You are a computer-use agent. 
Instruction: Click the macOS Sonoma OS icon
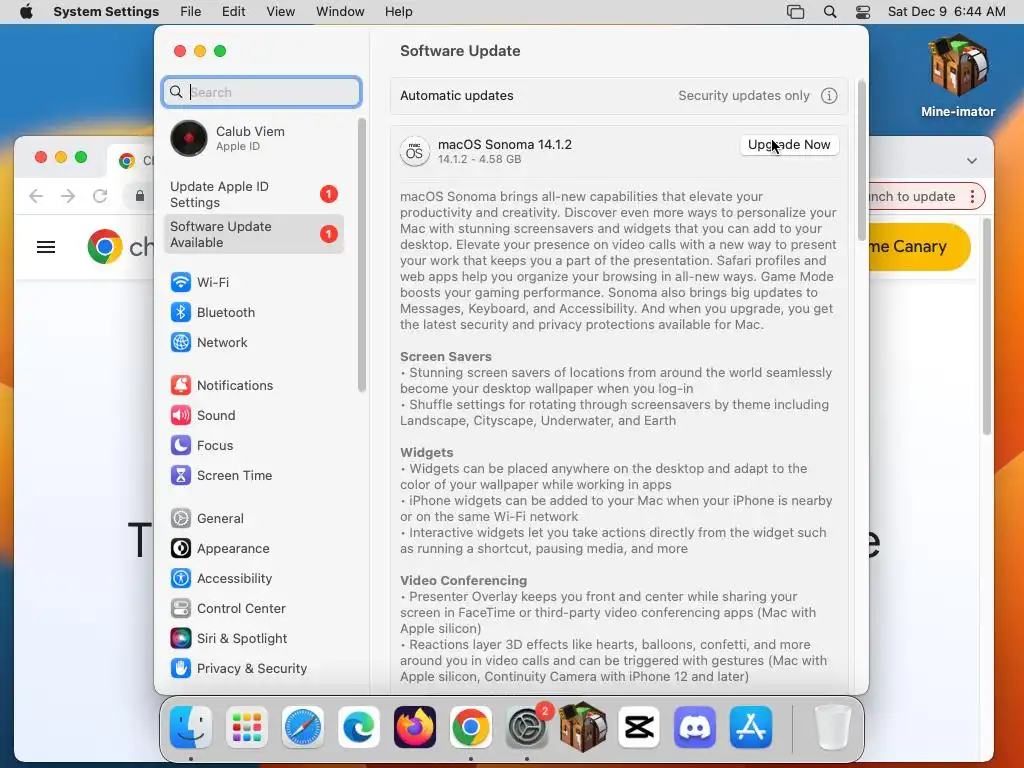pos(415,152)
